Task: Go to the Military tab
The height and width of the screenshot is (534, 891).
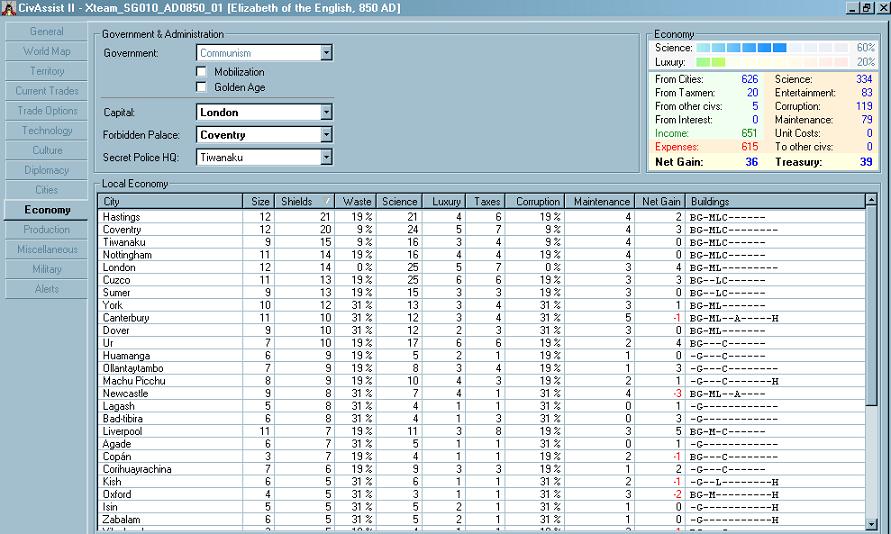Action: tap(47, 269)
